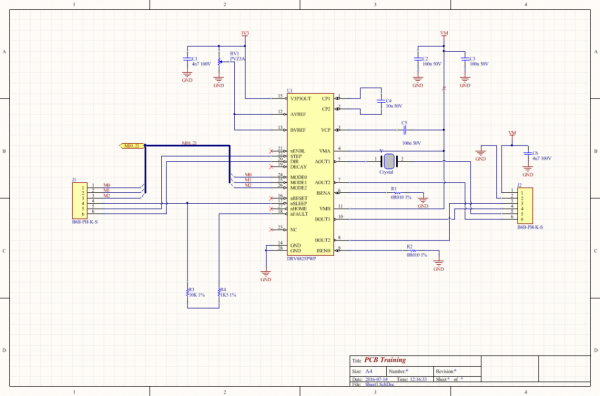Click the nSLEEP pin label on U1

[x=298, y=204]
